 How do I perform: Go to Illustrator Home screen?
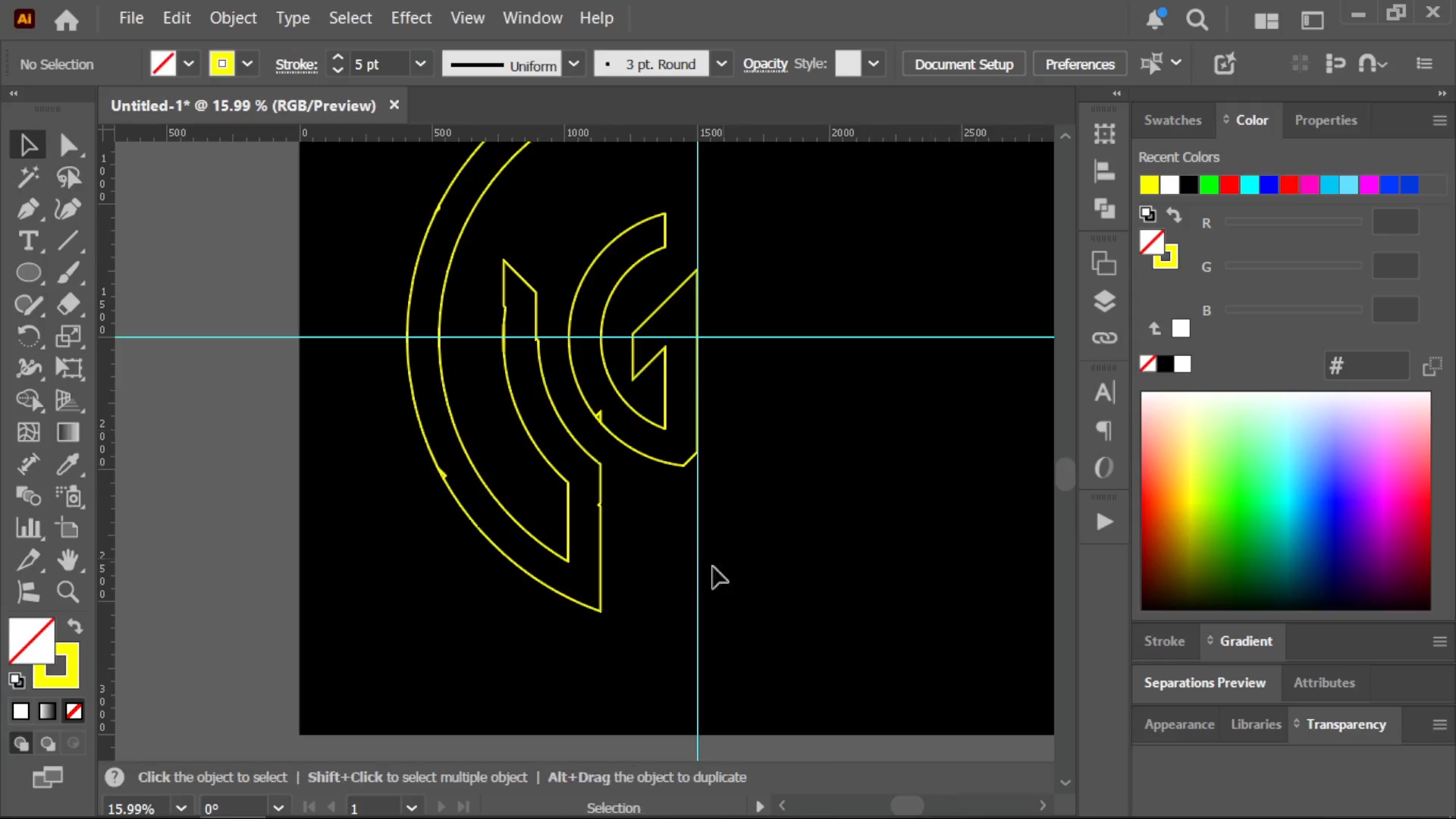pyautogui.click(x=66, y=19)
